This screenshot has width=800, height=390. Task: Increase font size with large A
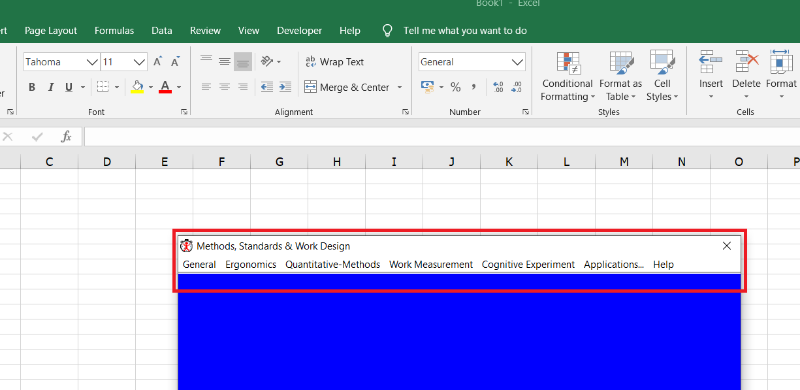point(158,62)
